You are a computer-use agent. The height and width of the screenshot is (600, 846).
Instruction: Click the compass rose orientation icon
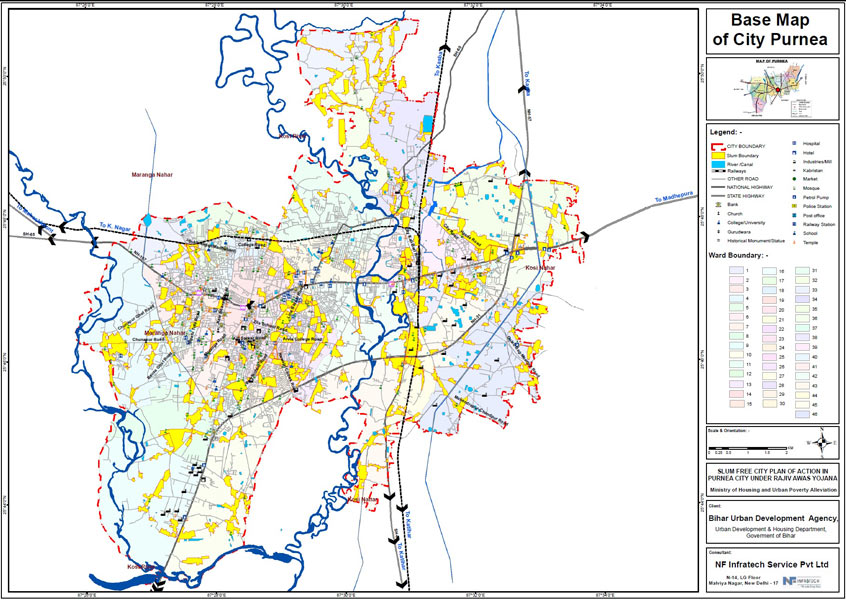822,442
